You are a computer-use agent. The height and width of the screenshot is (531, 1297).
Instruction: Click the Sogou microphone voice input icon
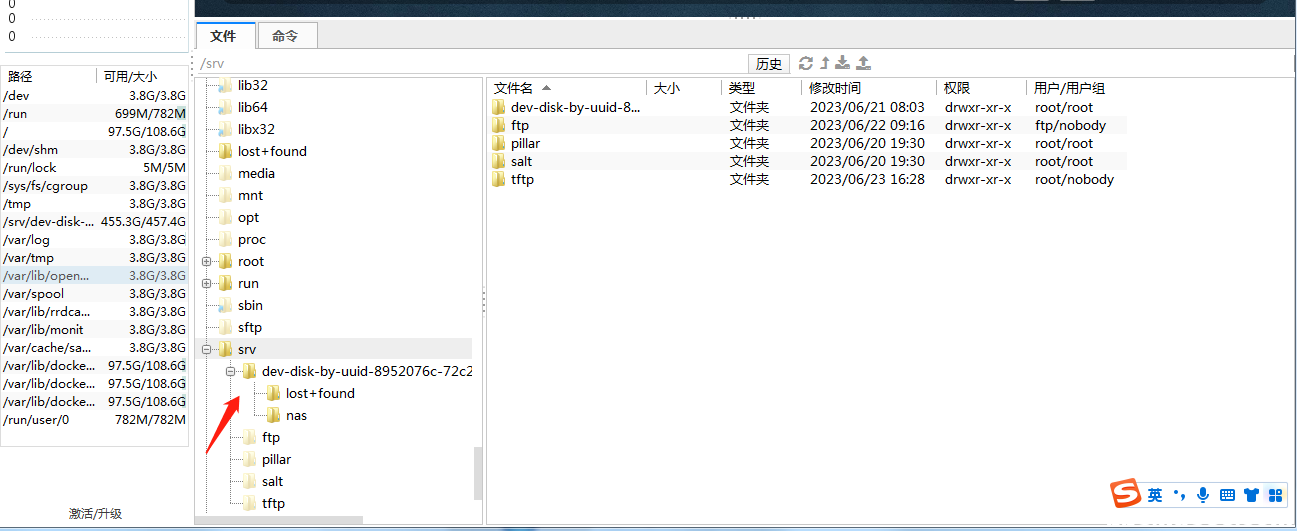[x=1203, y=495]
